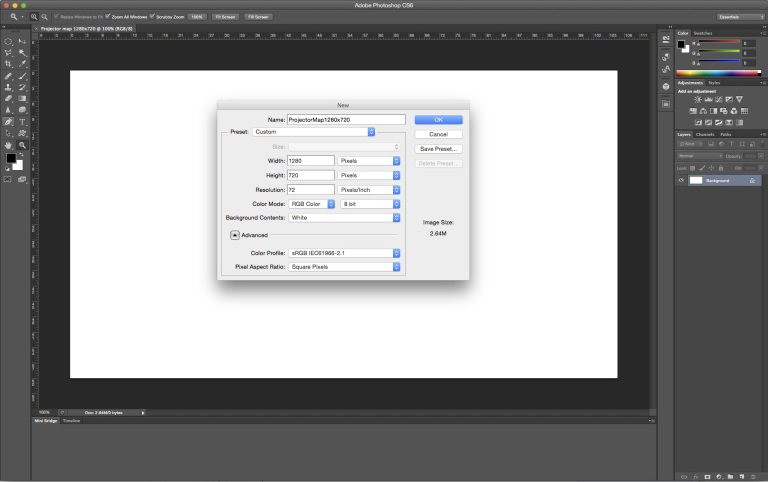768x482 pixels.
Task: Click the foreground color swatch in toolbar
Action: coord(12,159)
